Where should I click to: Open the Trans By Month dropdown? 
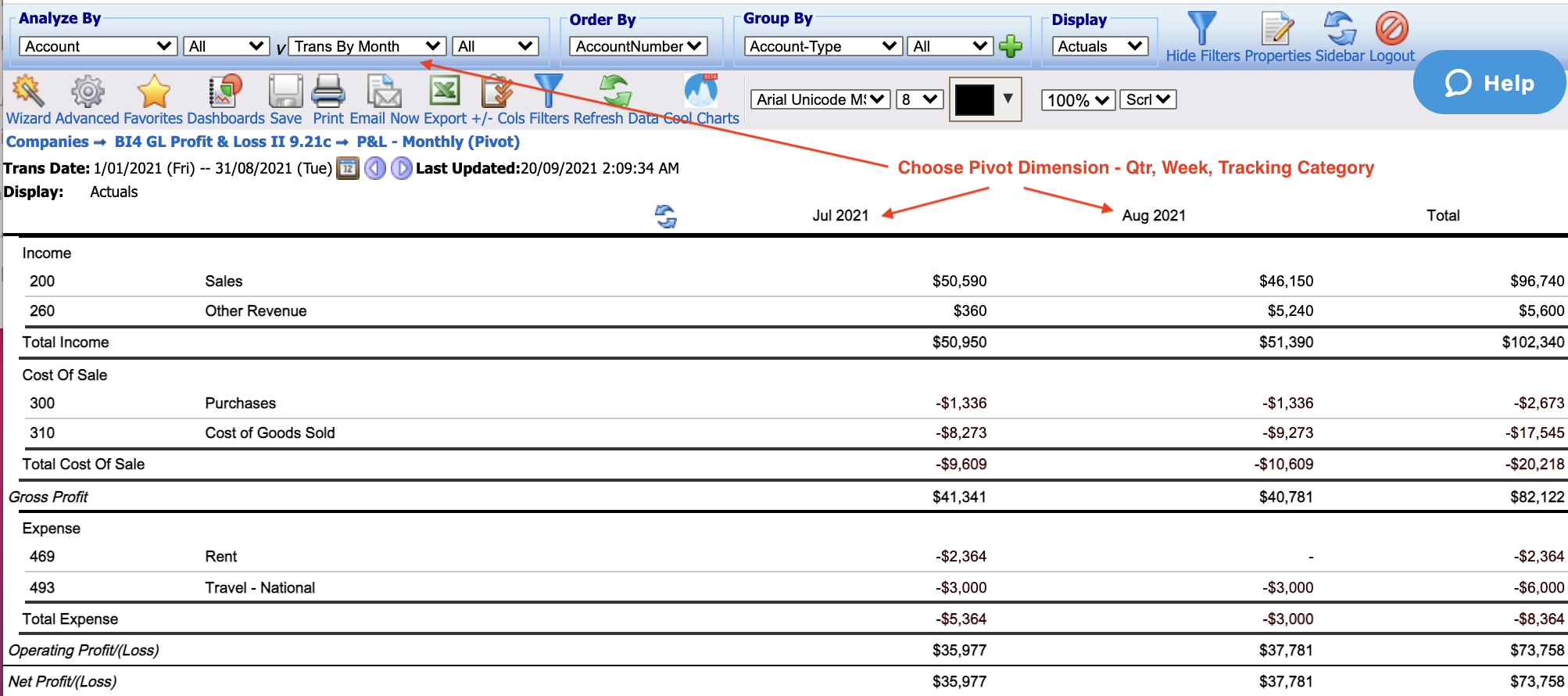tap(367, 46)
